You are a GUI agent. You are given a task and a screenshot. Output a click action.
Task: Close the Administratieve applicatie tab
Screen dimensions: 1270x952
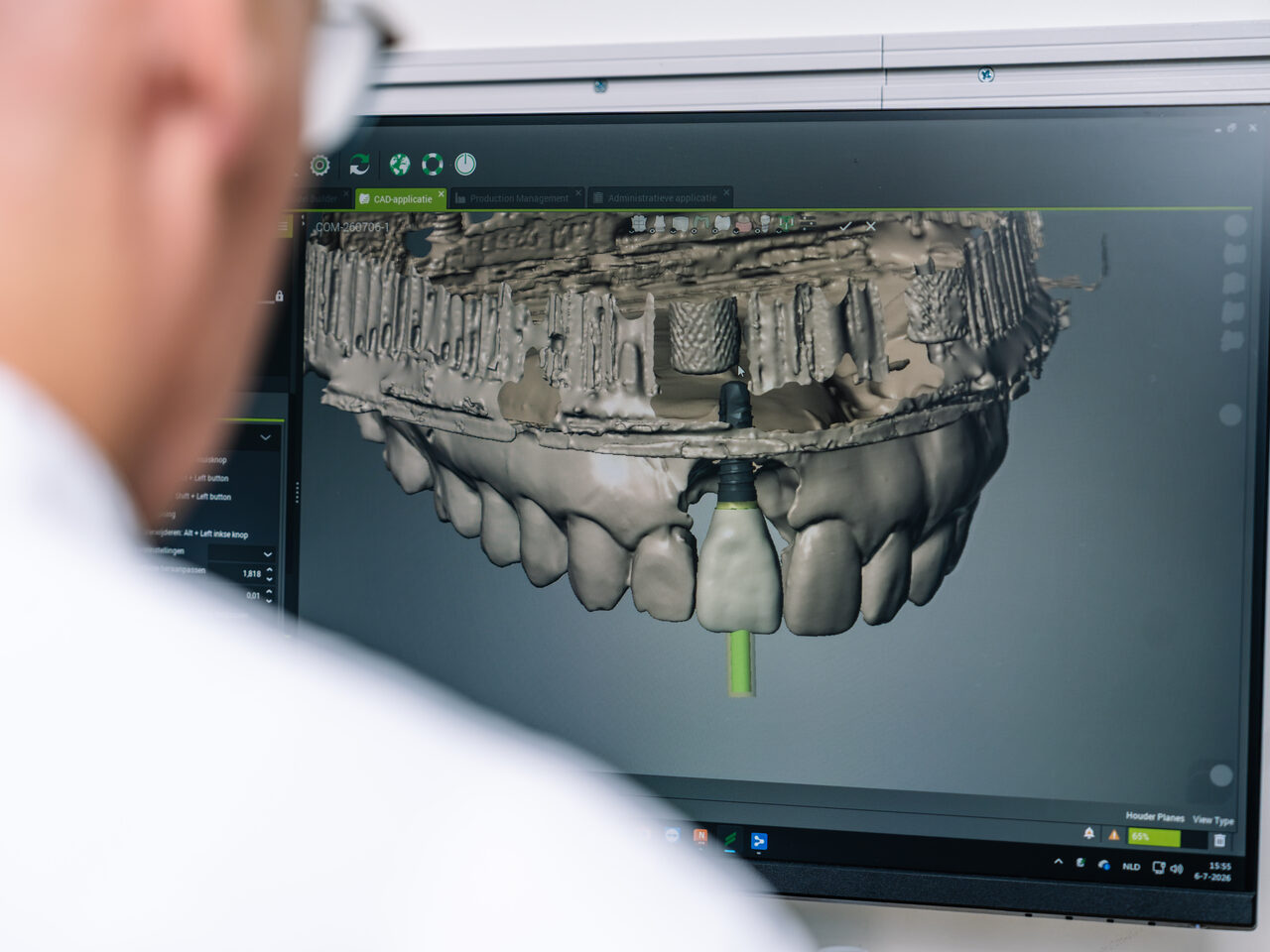pyautogui.click(x=726, y=192)
